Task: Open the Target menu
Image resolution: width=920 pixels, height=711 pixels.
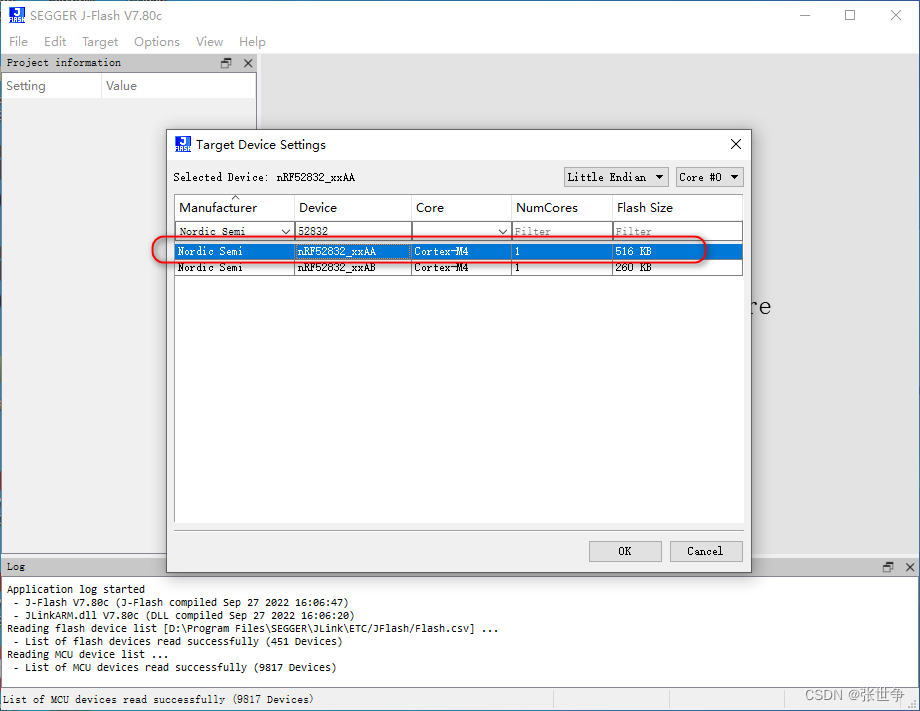Action: pos(100,42)
